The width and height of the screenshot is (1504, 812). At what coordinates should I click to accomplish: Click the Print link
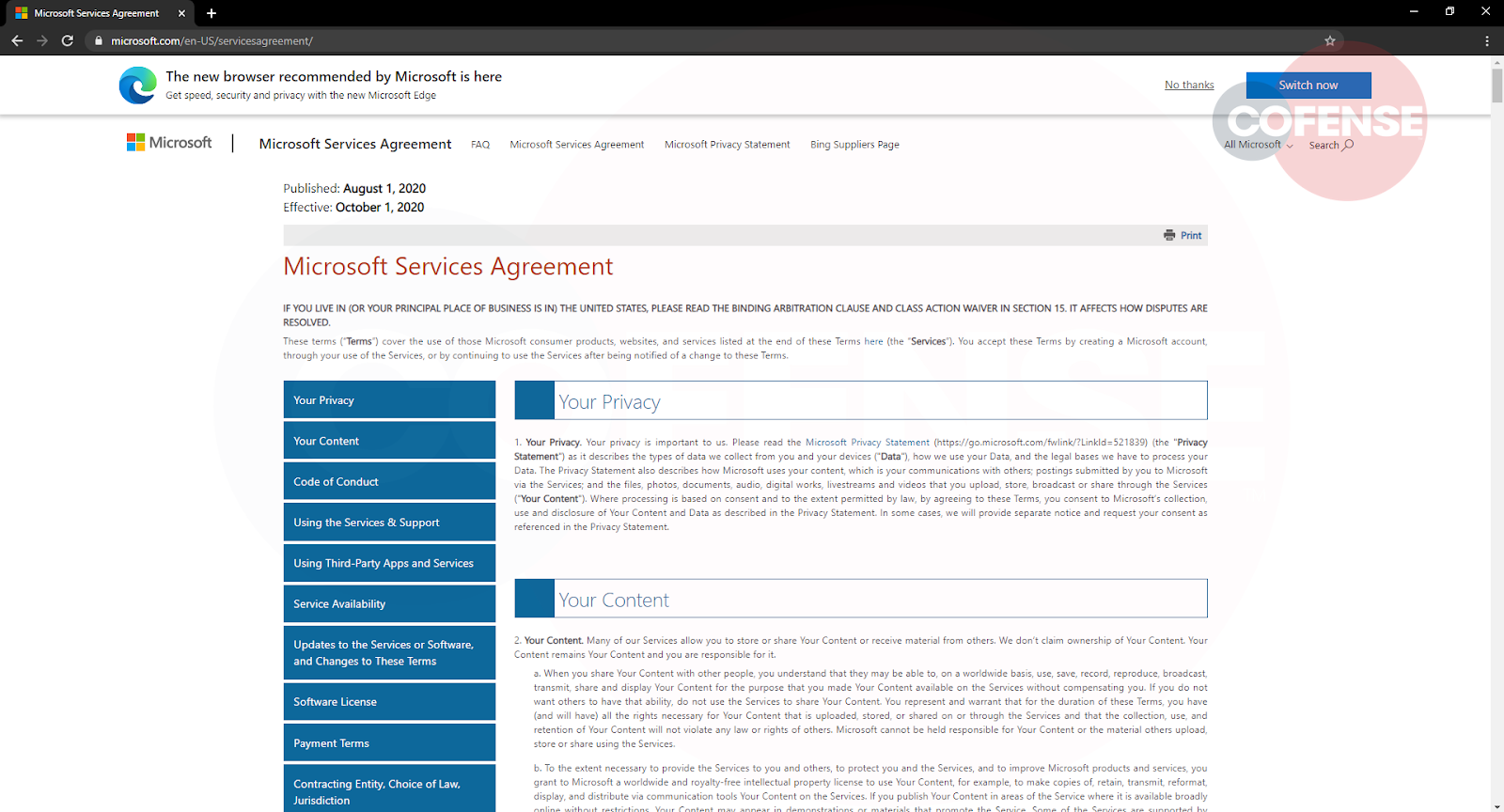[1191, 235]
